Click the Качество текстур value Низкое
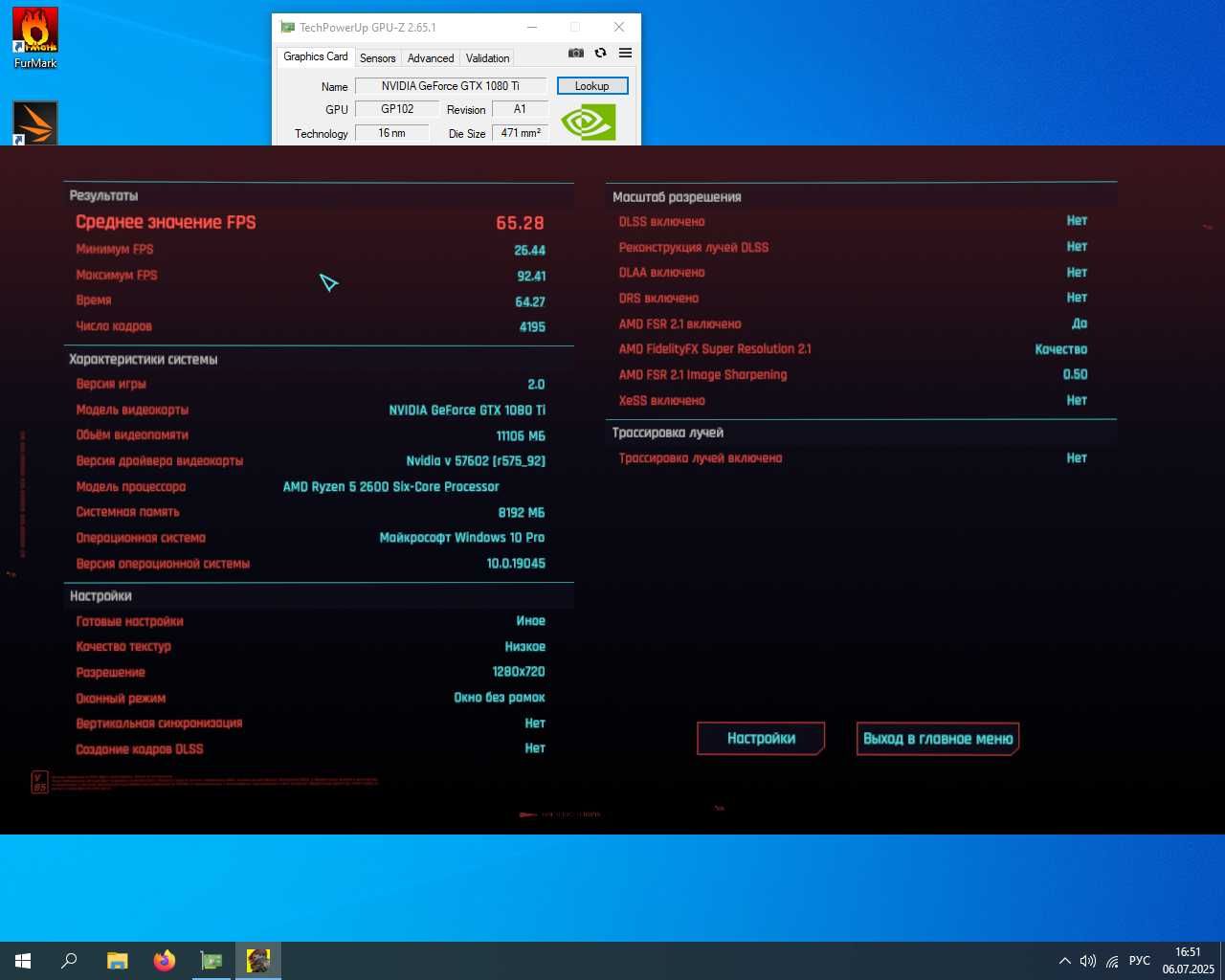 [x=525, y=647]
